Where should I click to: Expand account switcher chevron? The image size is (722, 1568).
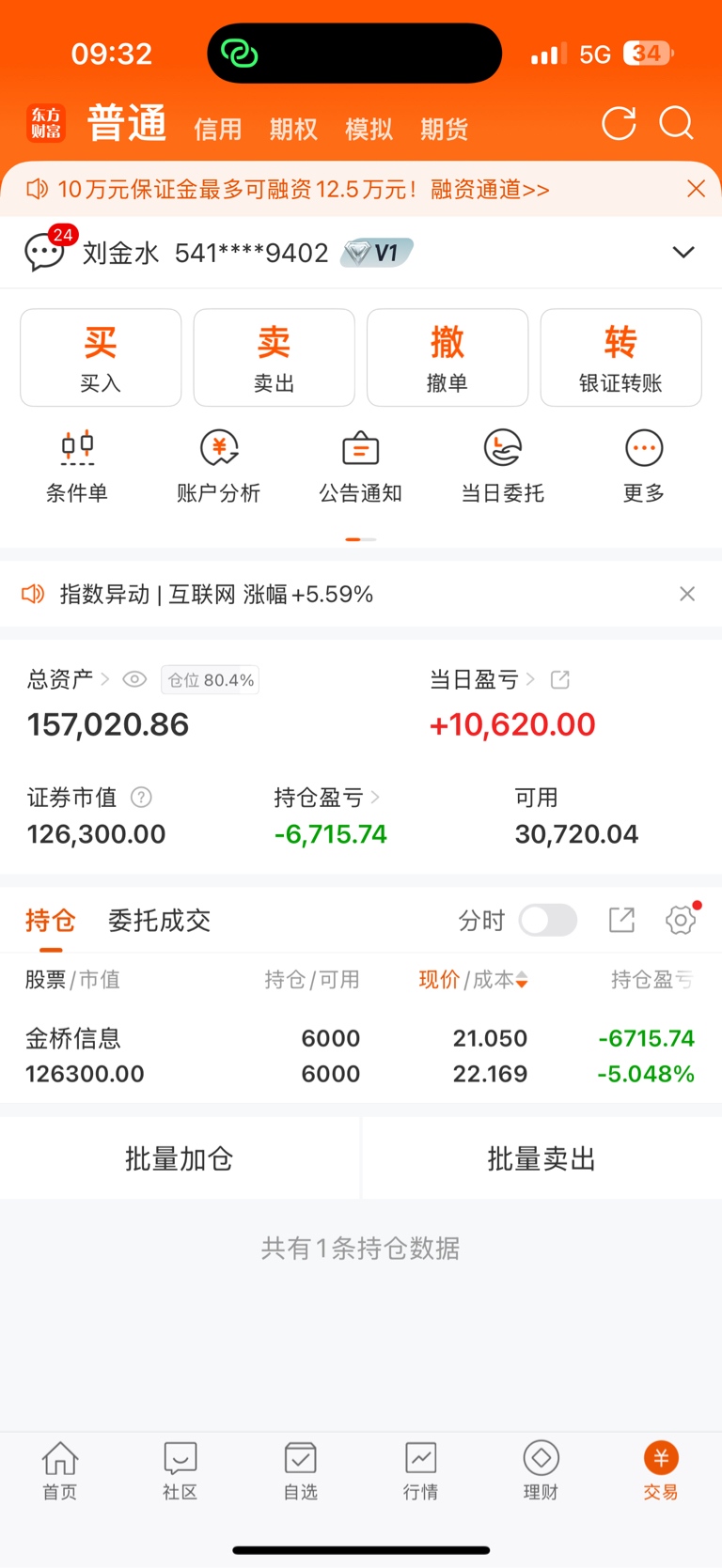(683, 253)
